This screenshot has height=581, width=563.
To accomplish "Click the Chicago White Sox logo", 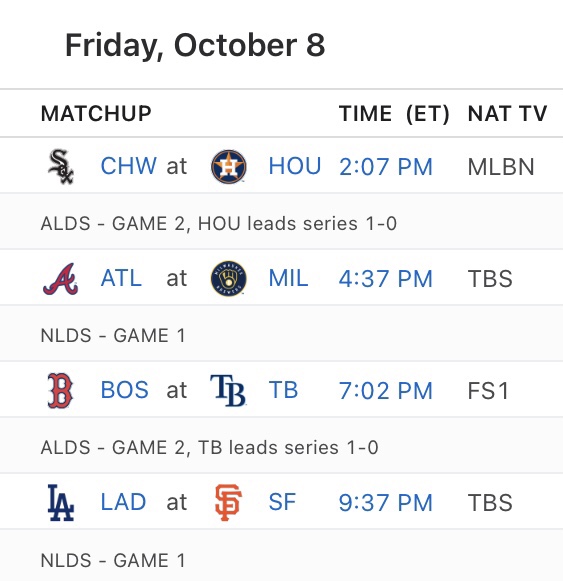I will coord(61,167).
